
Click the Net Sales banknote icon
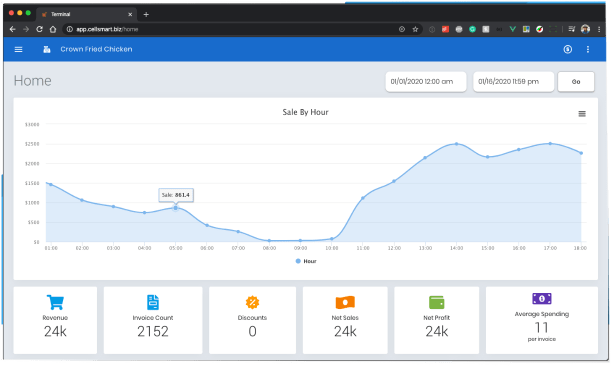click(345, 302)
